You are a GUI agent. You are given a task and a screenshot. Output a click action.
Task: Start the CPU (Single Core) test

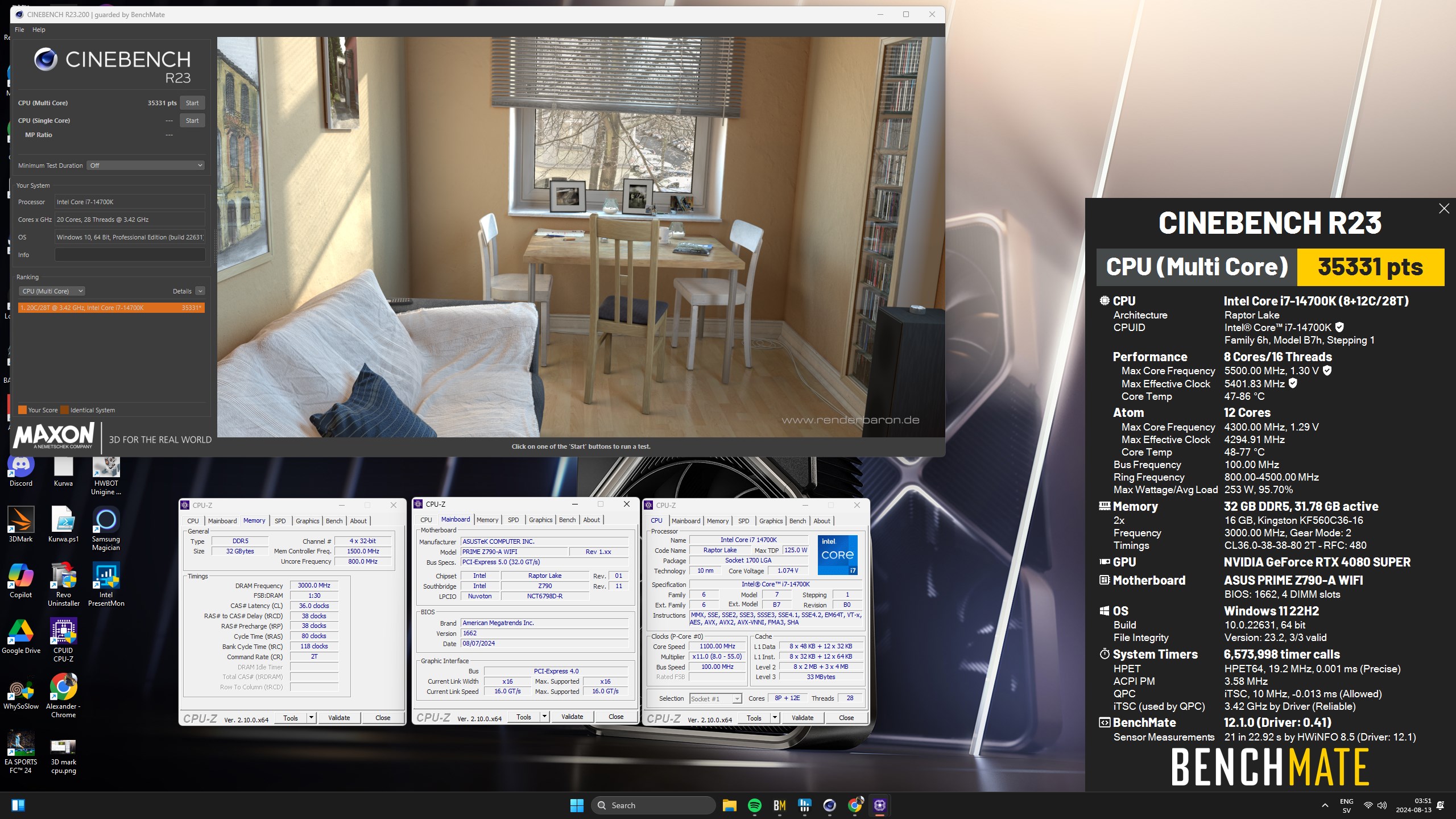coord(192,121)
